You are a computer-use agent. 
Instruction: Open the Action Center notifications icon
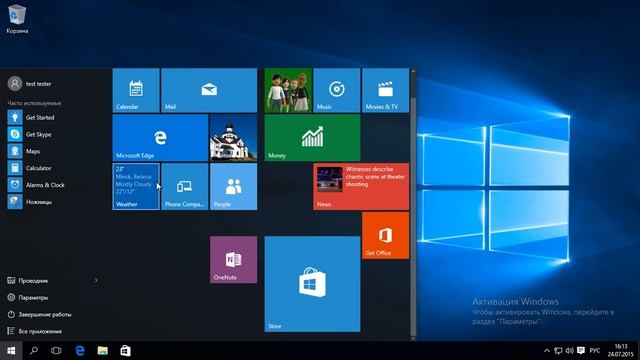click(x=581, y=351)
